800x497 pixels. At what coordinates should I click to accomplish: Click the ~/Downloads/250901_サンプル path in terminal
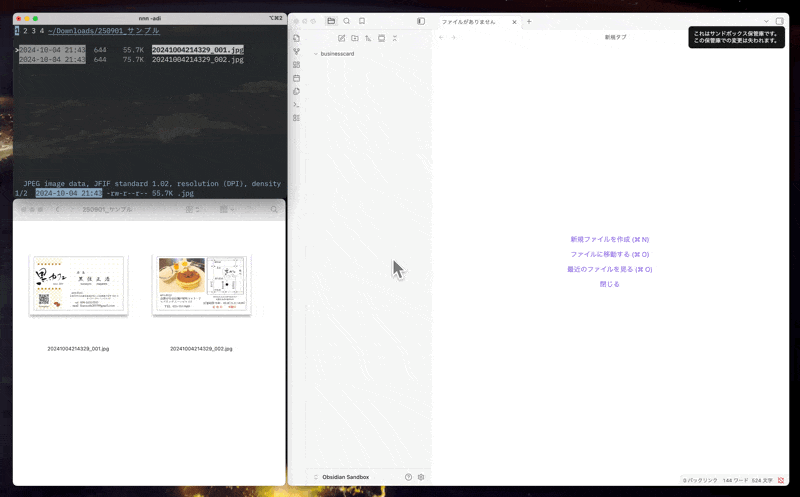click(104, 31)
